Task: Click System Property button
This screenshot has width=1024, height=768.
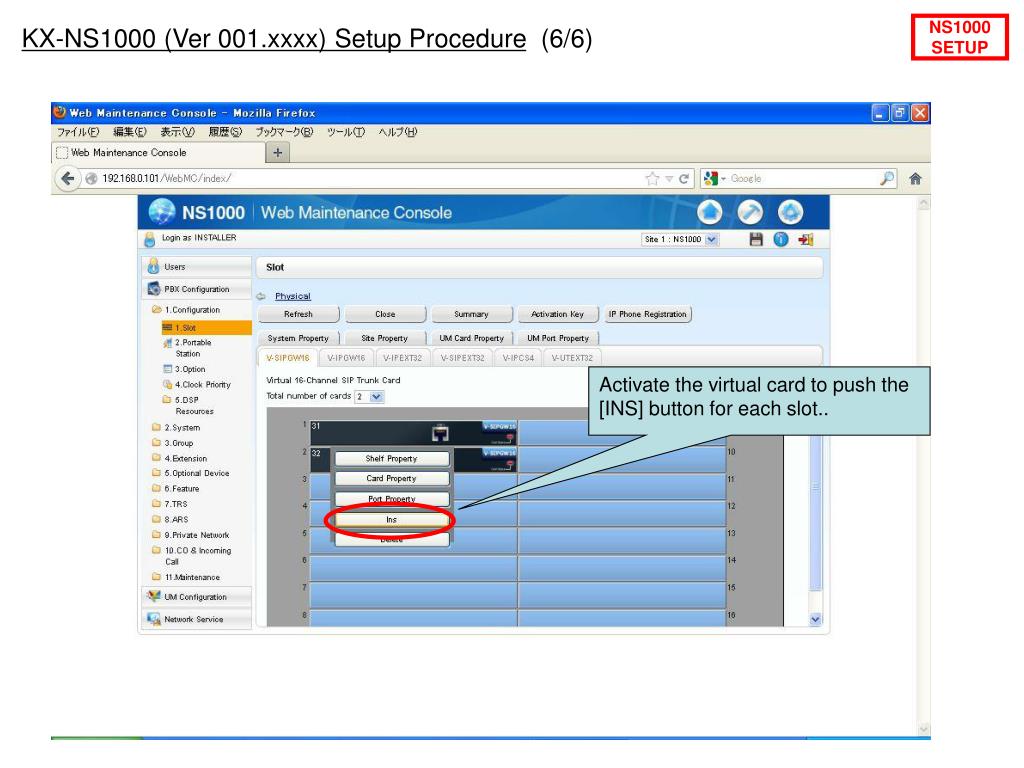Action: 298,338
